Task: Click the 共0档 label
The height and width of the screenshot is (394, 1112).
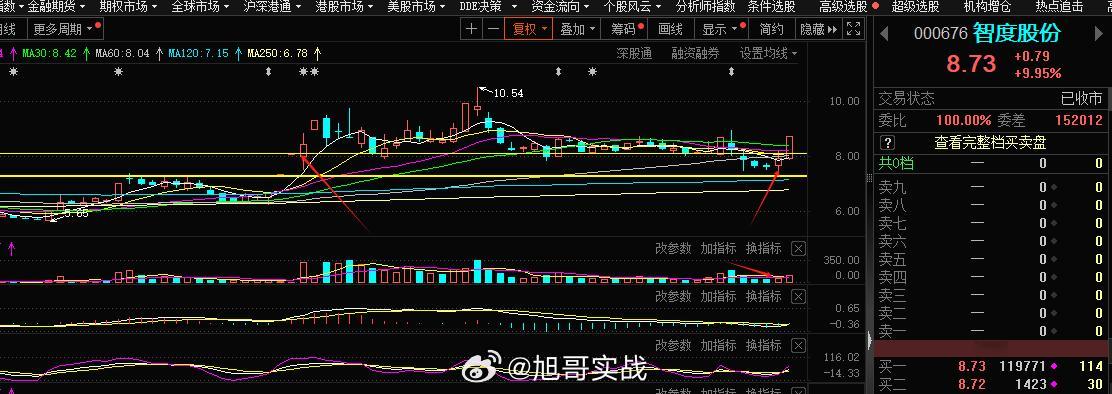Action: pyautogui.click(x=896, y=164)
